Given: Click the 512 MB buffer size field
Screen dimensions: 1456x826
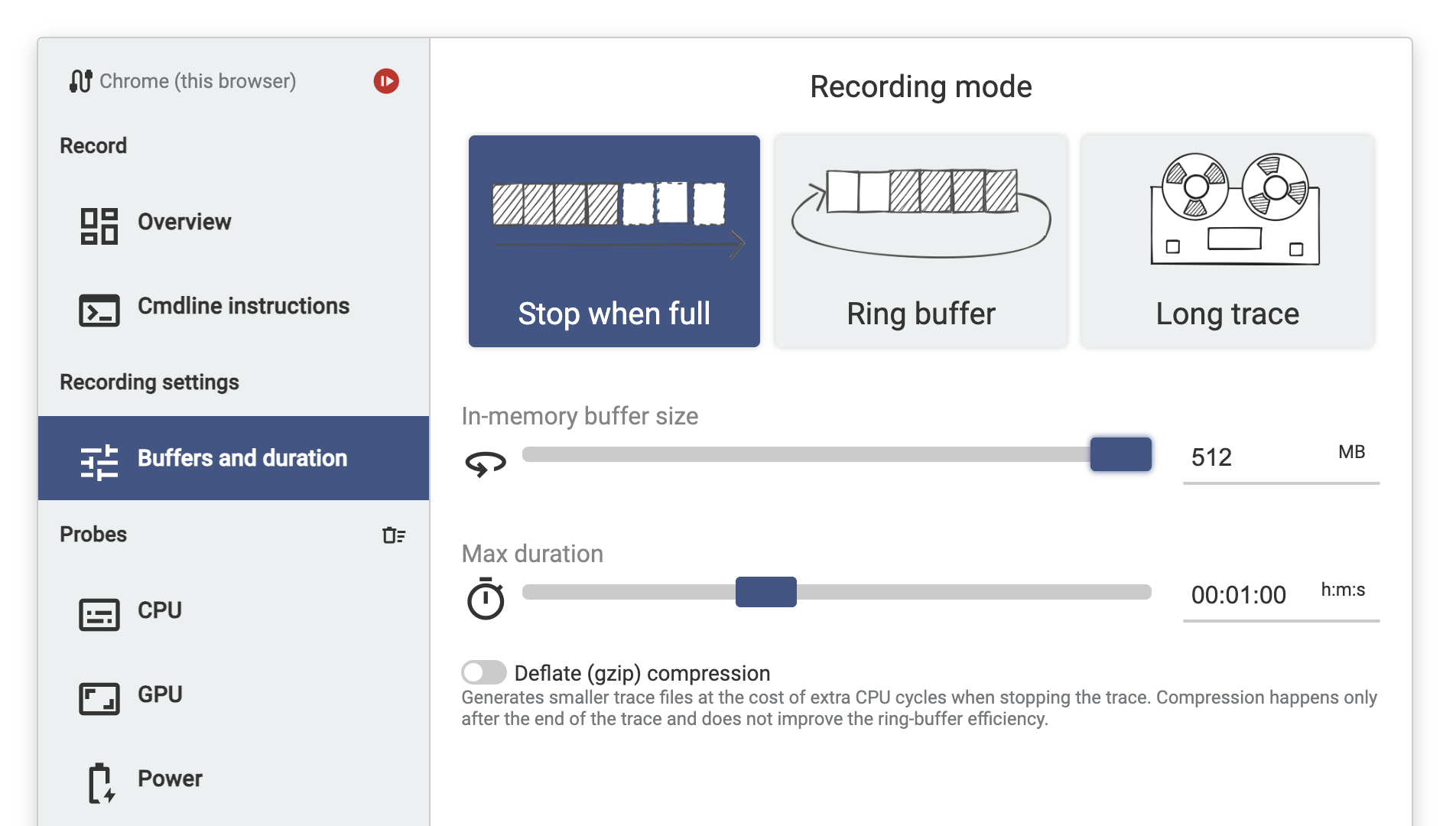Looking at the screenshot, I should coord(1254,457).
